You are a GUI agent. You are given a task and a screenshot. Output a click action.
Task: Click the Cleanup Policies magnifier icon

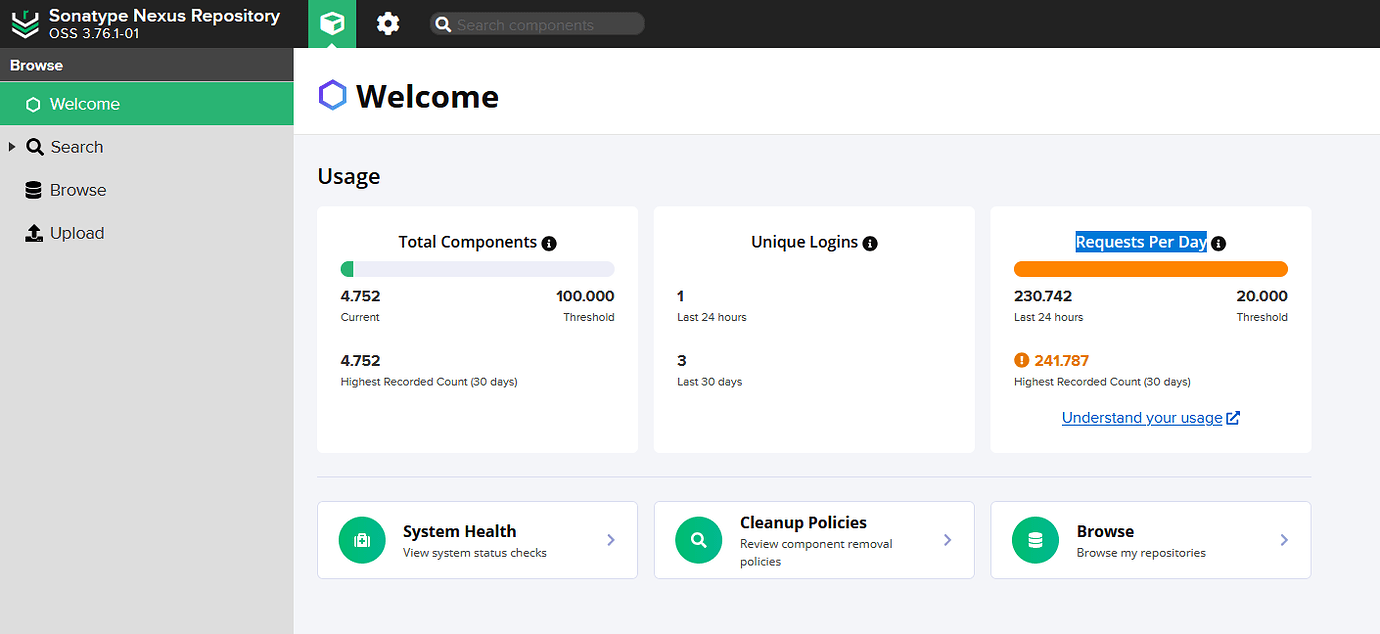click(x=699, y=540)
